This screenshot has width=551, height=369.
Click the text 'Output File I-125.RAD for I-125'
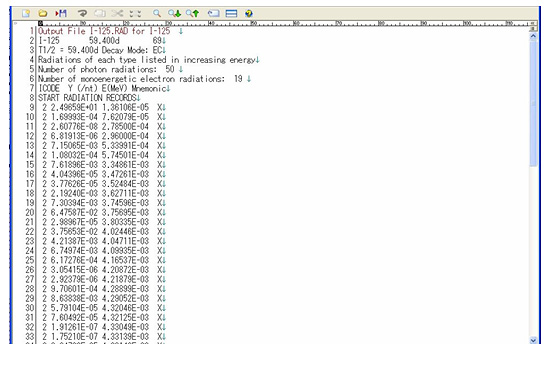pyautogui.click(x=104, y=31)
